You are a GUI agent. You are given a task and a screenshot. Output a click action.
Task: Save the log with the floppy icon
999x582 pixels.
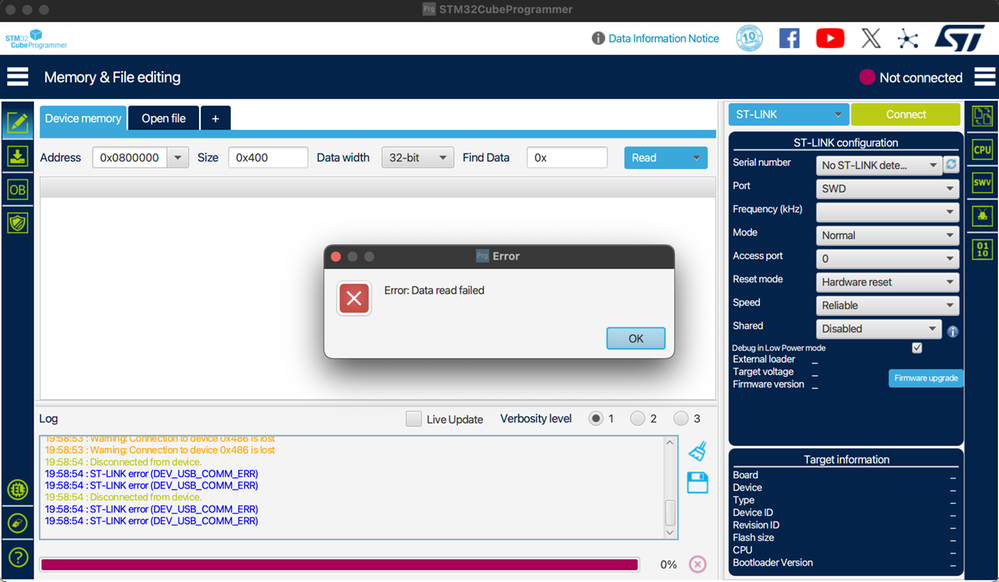tap(698, 483)
